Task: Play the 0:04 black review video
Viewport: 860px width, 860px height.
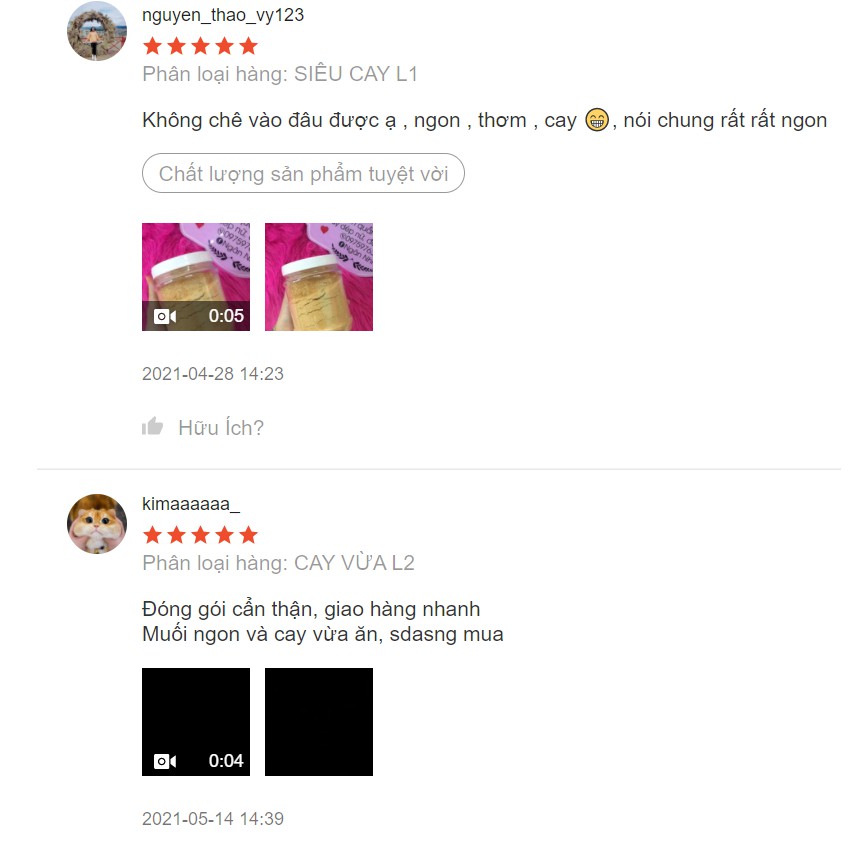Action: point(196,722)
